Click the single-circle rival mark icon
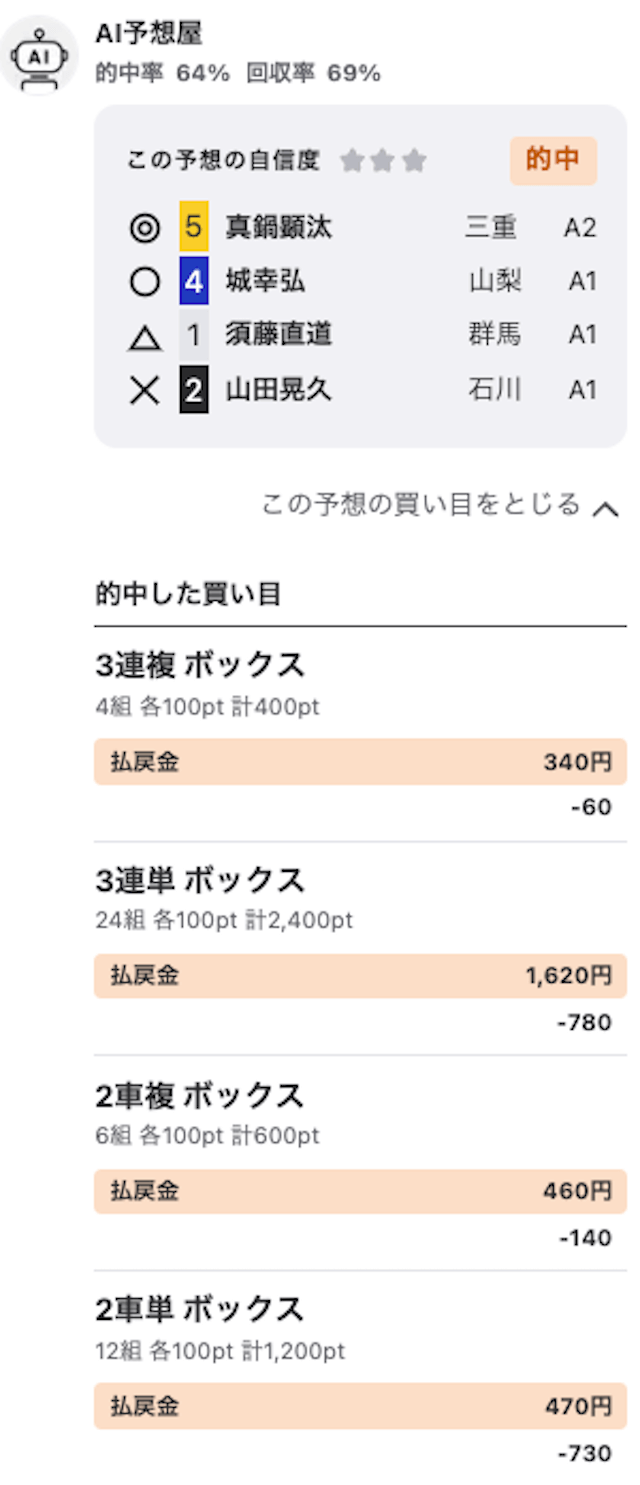640x1485 pixels. [145, 282]
